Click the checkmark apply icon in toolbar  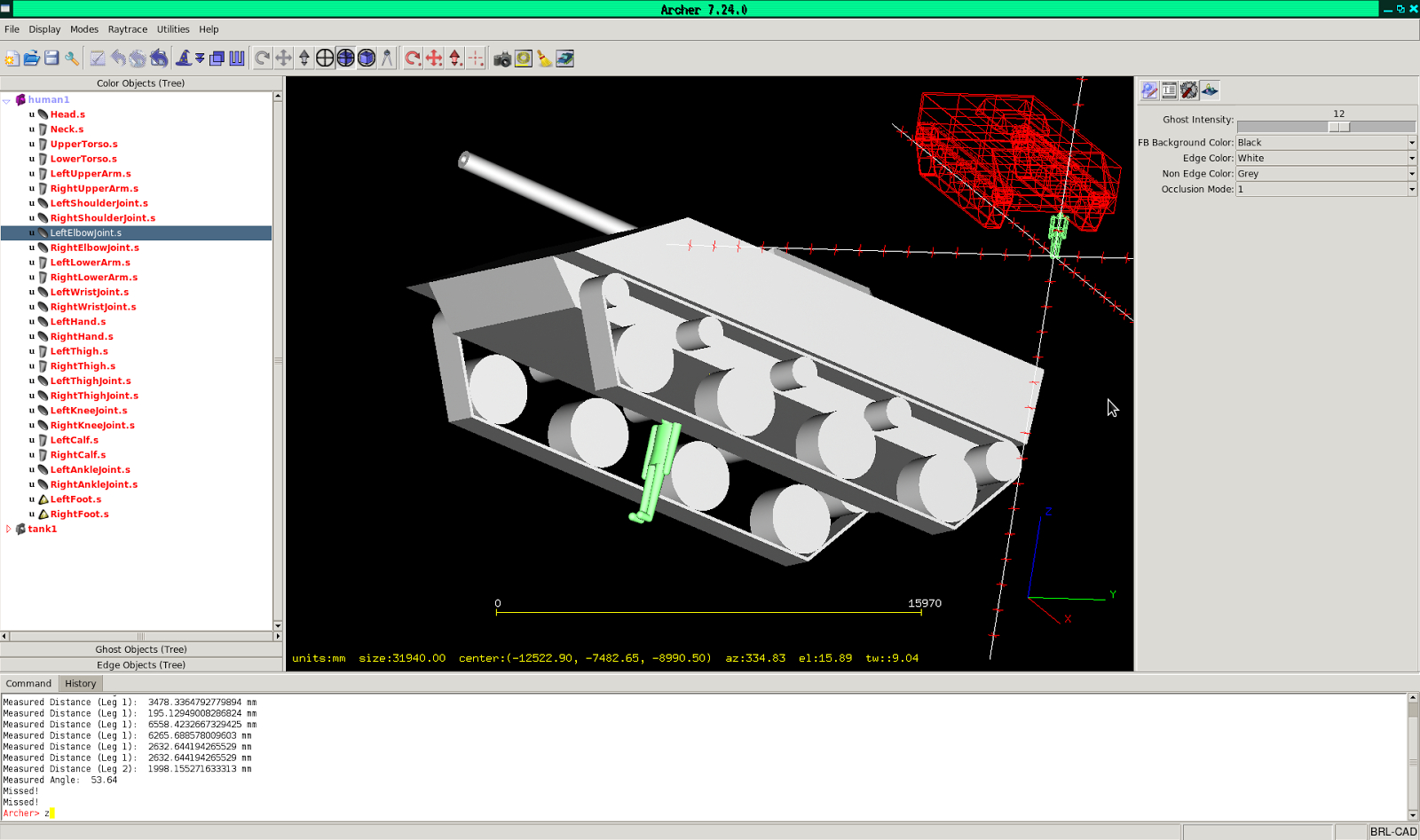coord(98,59)
